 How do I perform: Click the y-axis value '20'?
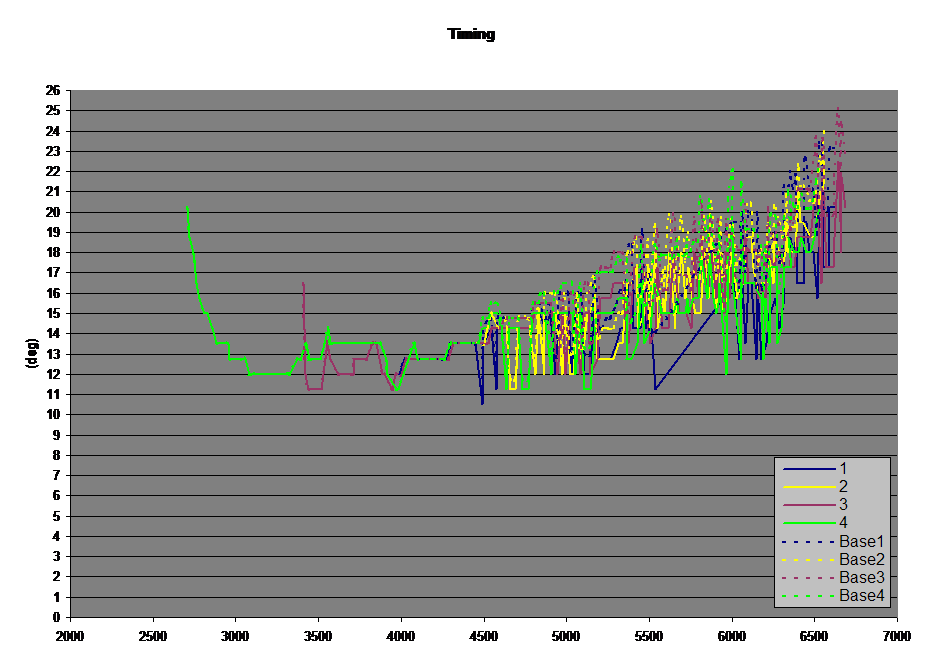(53, 212)
